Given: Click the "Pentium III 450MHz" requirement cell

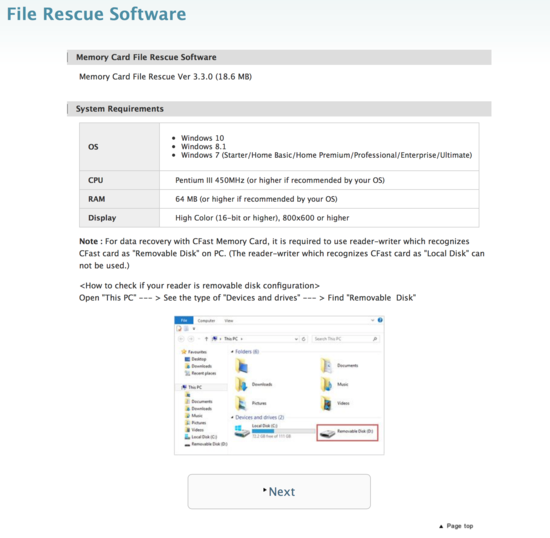Looking at the screenshot, I should click(319, 180).
